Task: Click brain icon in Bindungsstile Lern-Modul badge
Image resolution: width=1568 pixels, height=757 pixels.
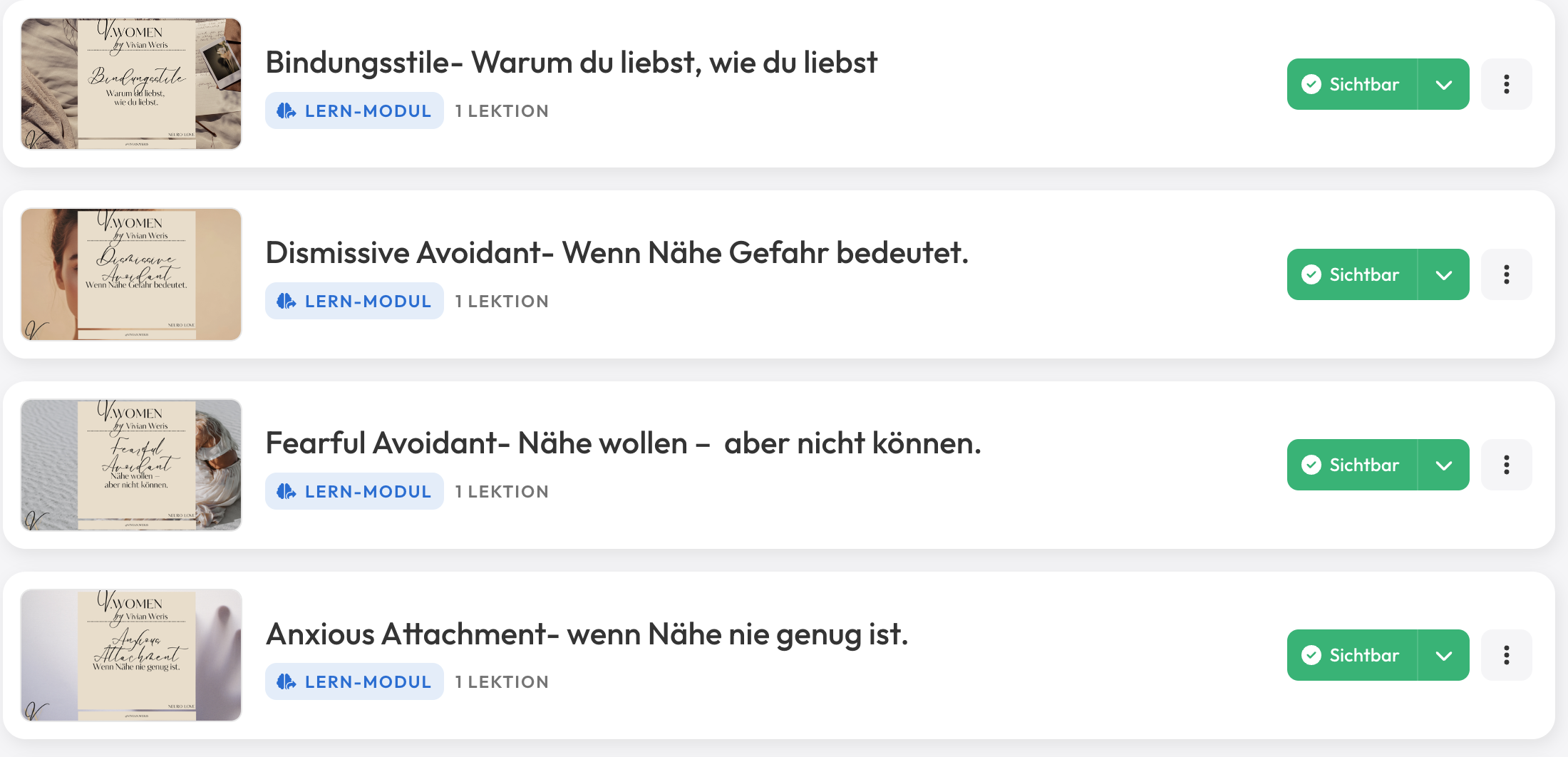Action: [287, 110]
